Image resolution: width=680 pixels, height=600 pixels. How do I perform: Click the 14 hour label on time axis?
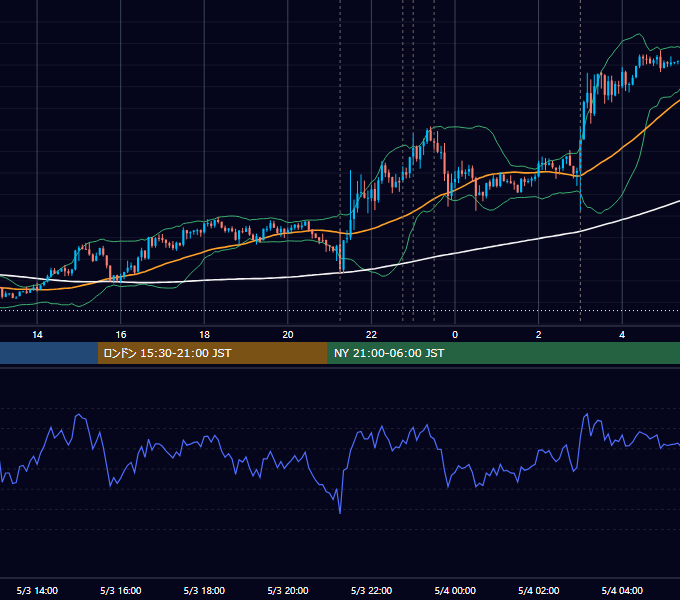[x=37, y=335]
